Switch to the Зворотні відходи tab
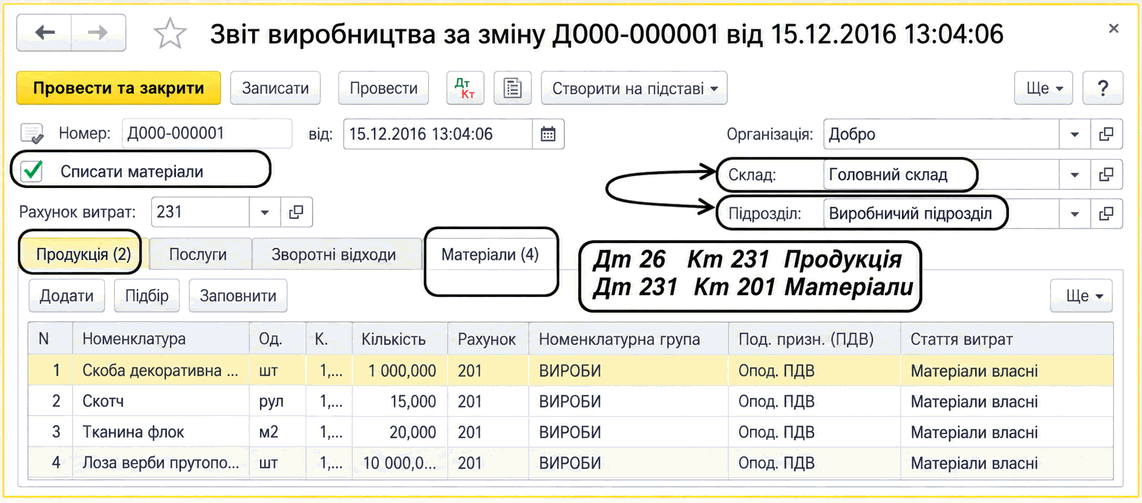 pos(334,256)
